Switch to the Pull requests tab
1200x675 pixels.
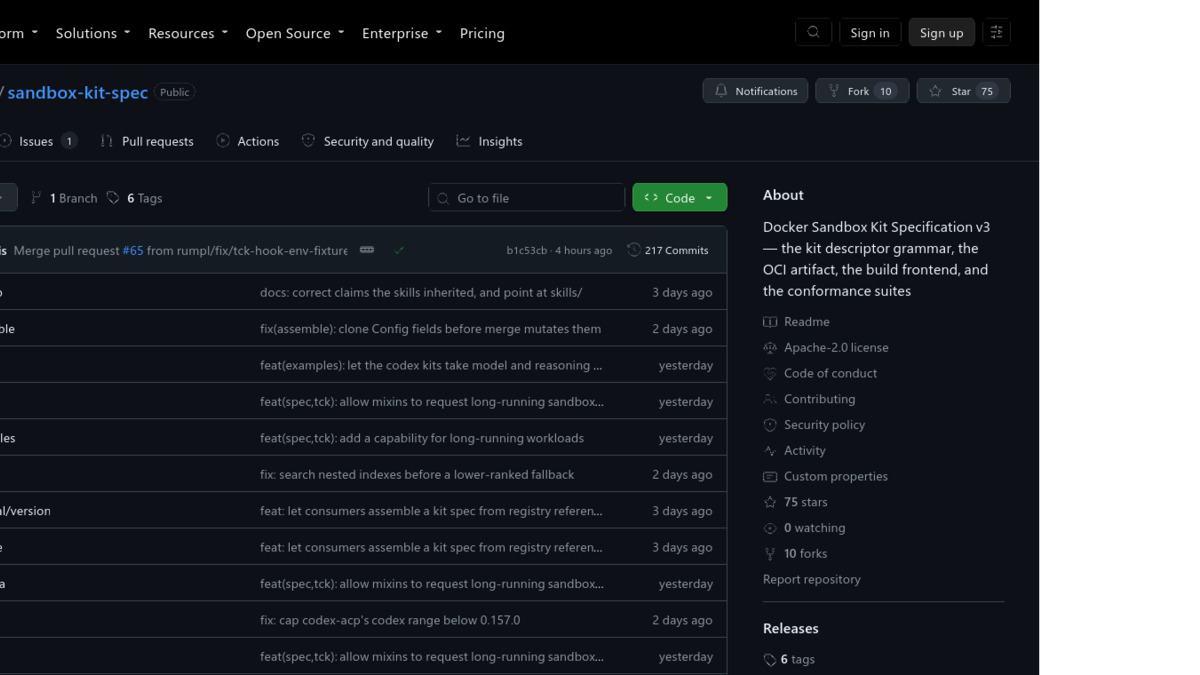[x=147, y=141]
